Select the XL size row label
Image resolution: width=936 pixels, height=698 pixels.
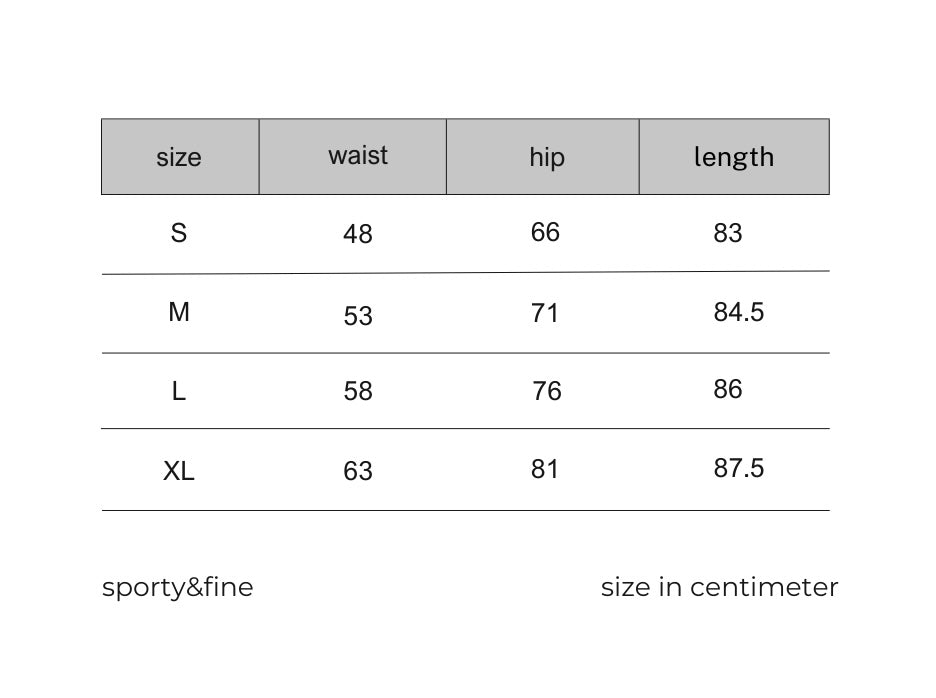click(179, 471)
